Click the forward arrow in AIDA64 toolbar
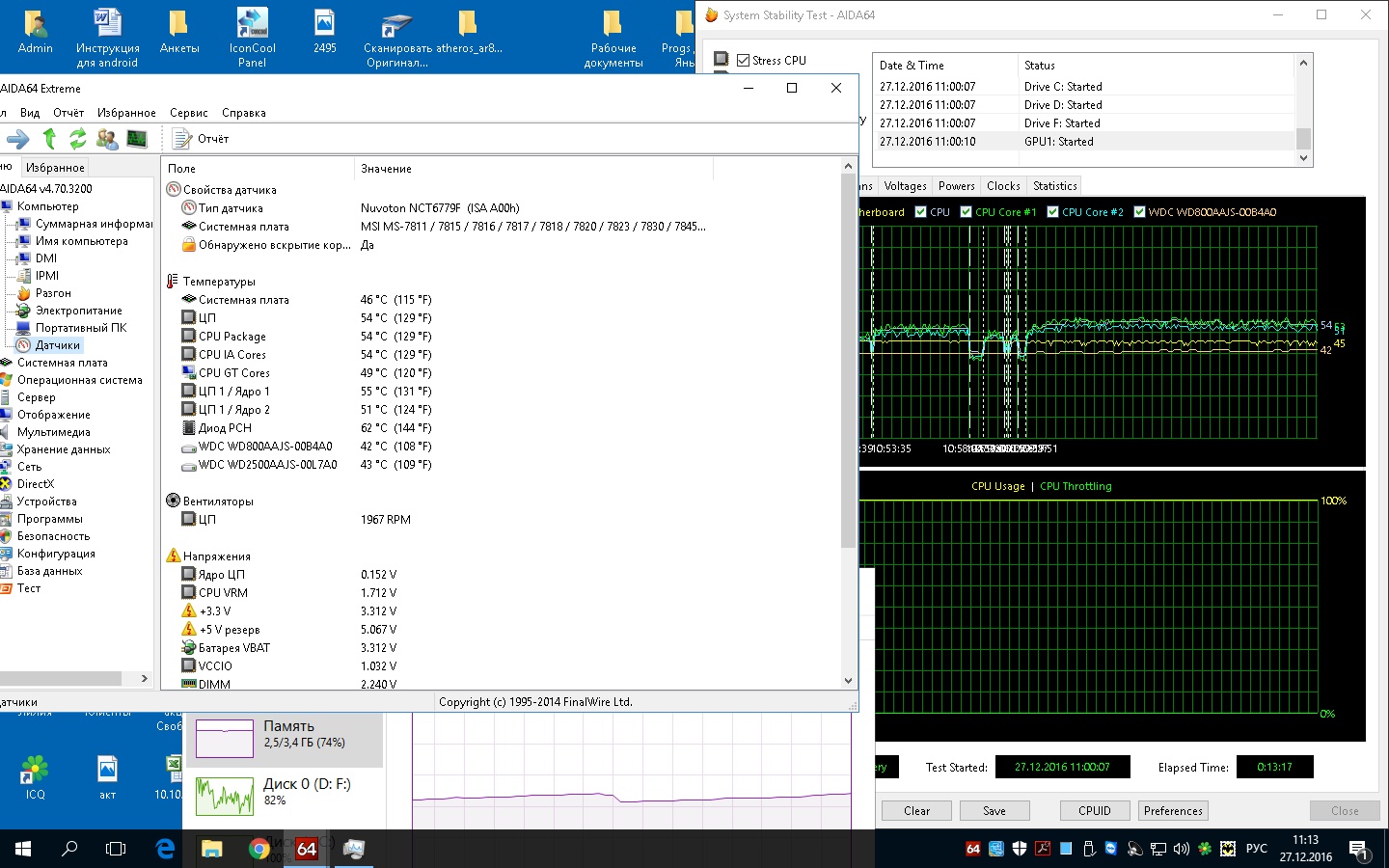This screenshot has height=868, width=1389. coord(18,139)
